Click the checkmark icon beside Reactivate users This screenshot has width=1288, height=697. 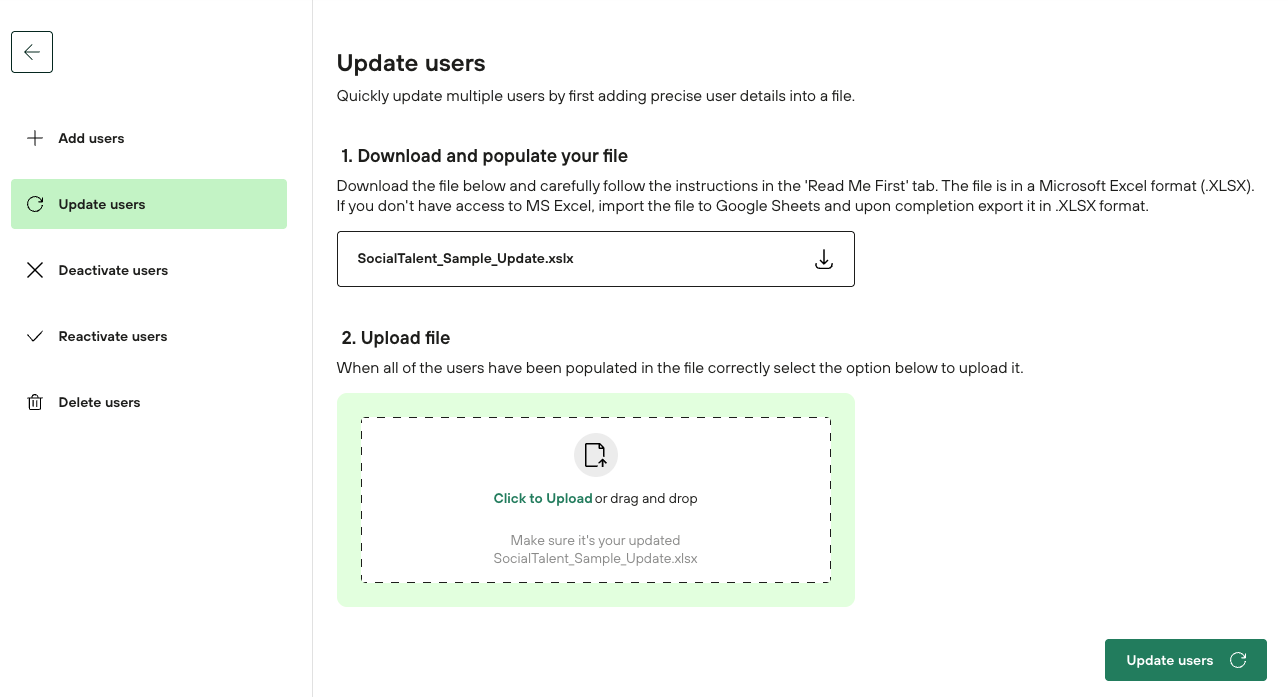(x=35, y=336)
